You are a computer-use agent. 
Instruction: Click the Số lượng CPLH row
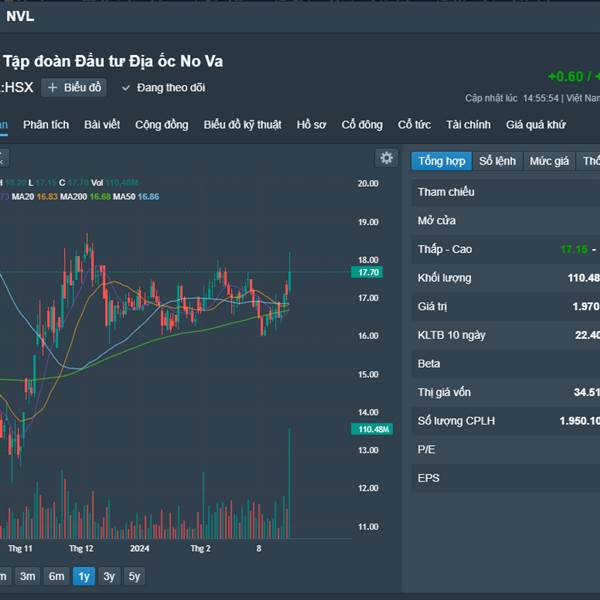coord(506,421)
